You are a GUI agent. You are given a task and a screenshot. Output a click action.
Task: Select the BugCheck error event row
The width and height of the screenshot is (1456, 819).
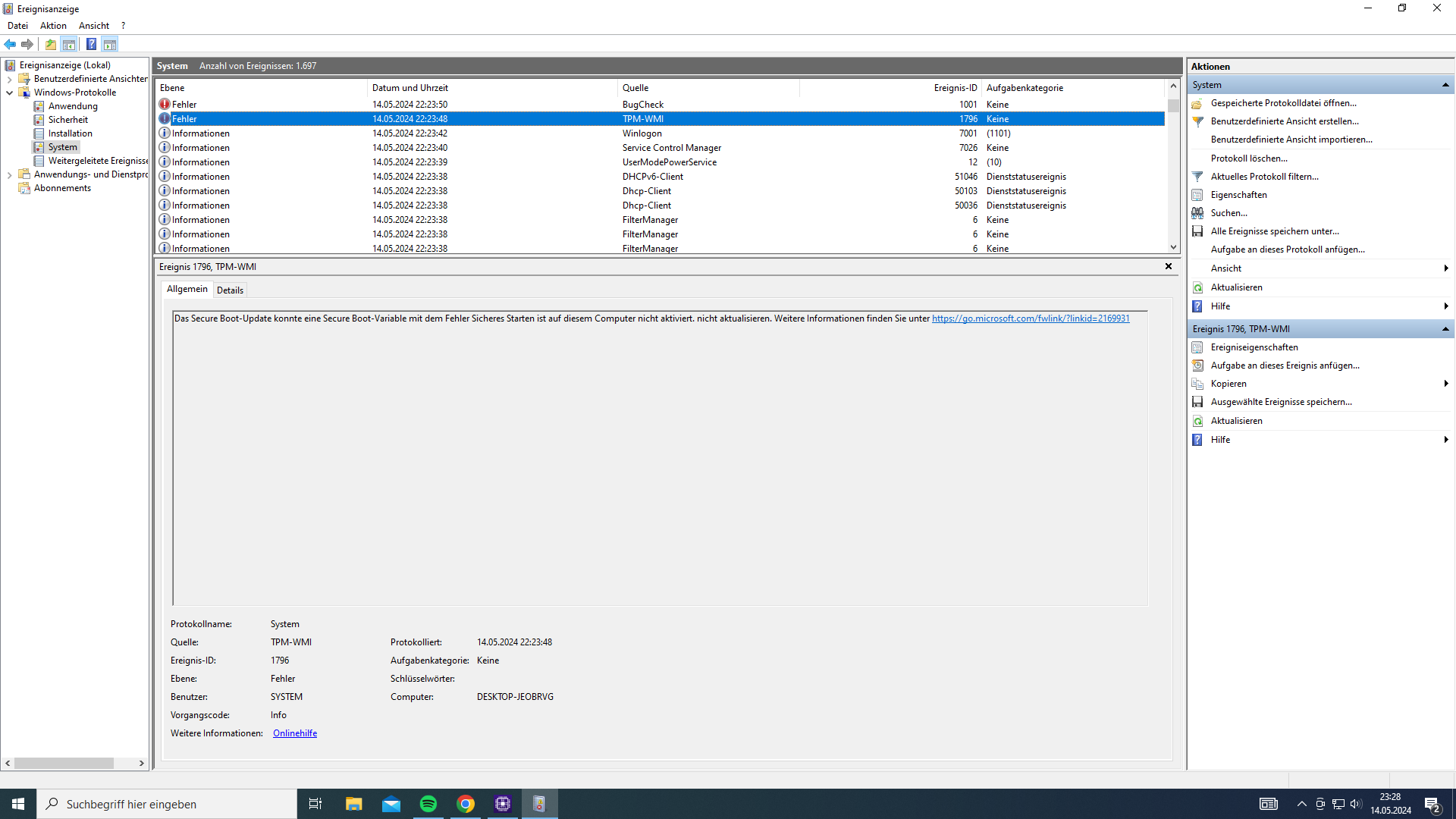coord(642,105)
